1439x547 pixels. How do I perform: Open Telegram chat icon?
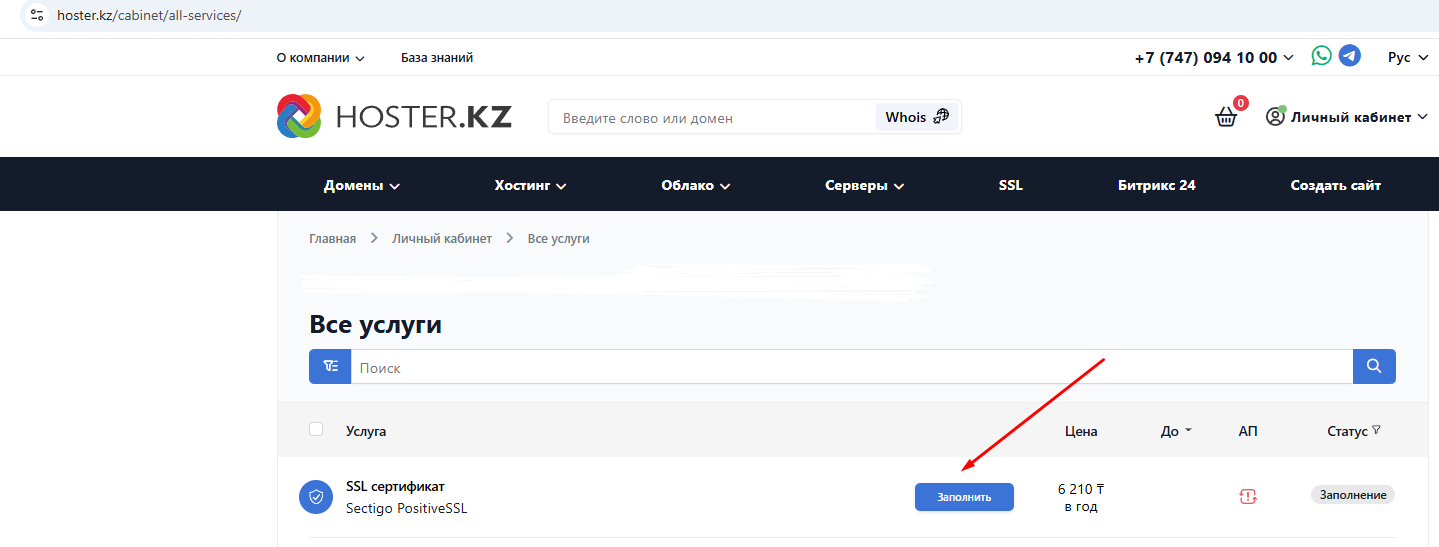pyautogui.click(x=1350, y=56)
